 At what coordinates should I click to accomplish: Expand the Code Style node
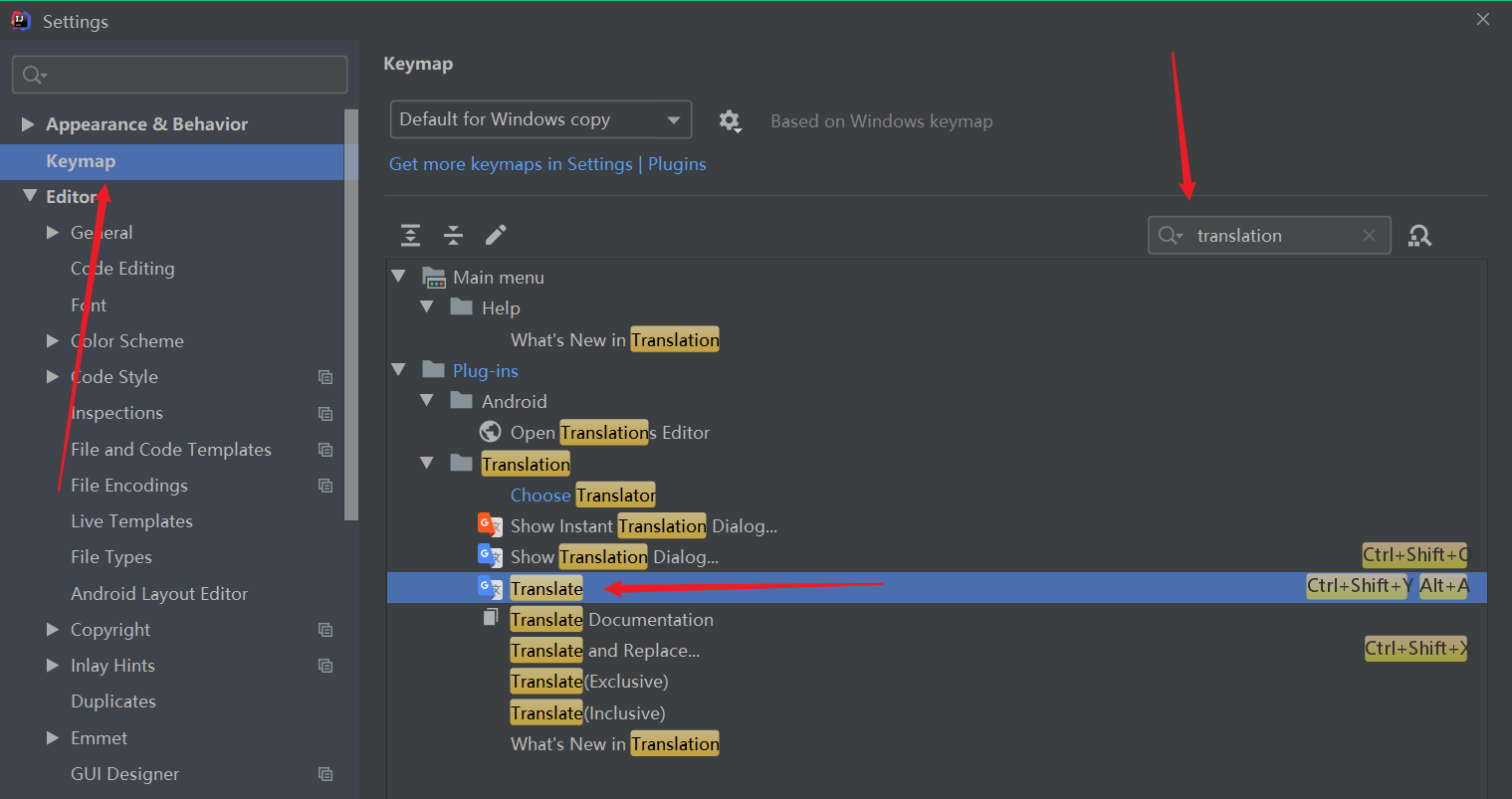click(x=53, y=376)
